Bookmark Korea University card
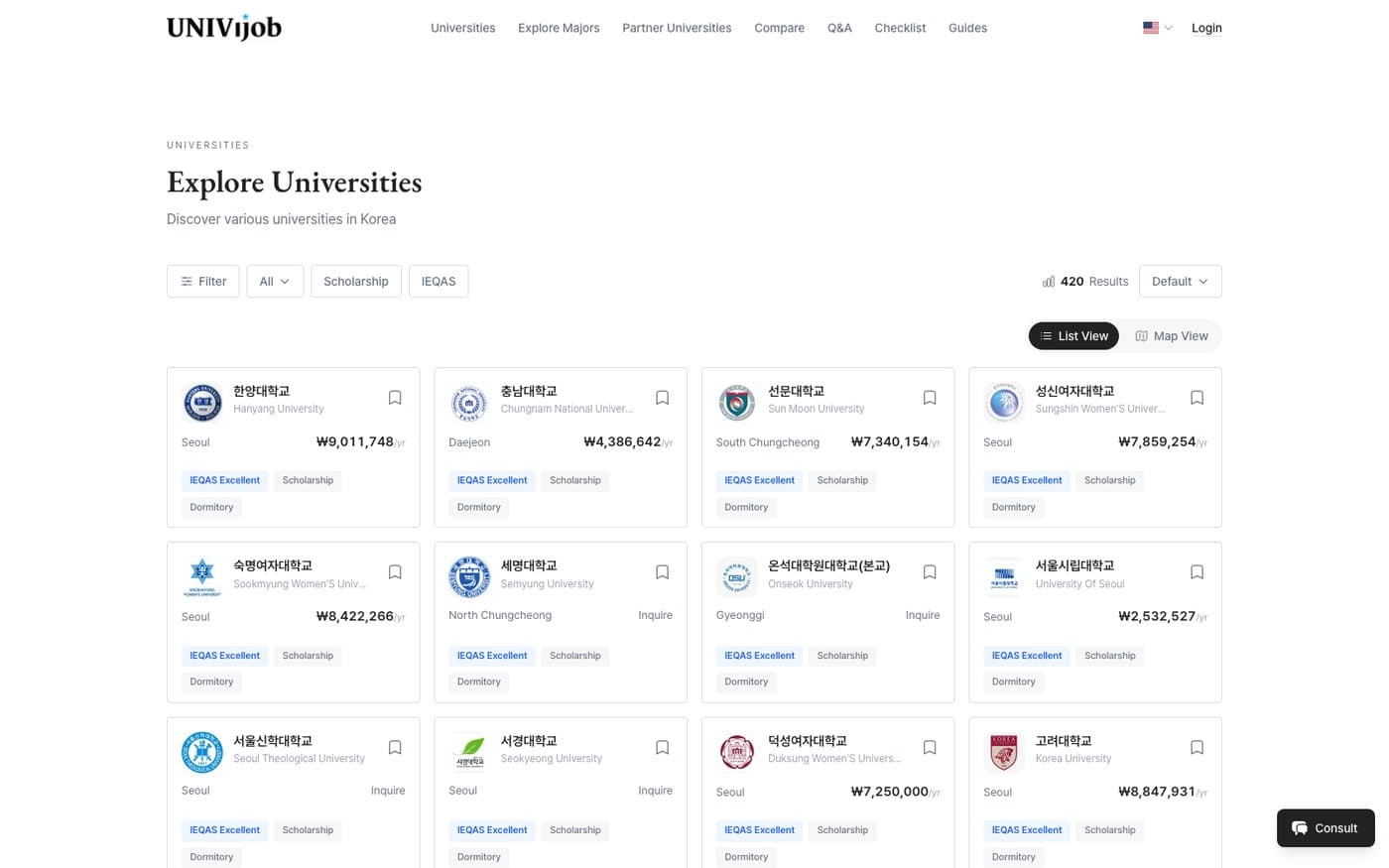Screen dimensions: 1389x868 pyautogui.click(x=1197, y=748)
